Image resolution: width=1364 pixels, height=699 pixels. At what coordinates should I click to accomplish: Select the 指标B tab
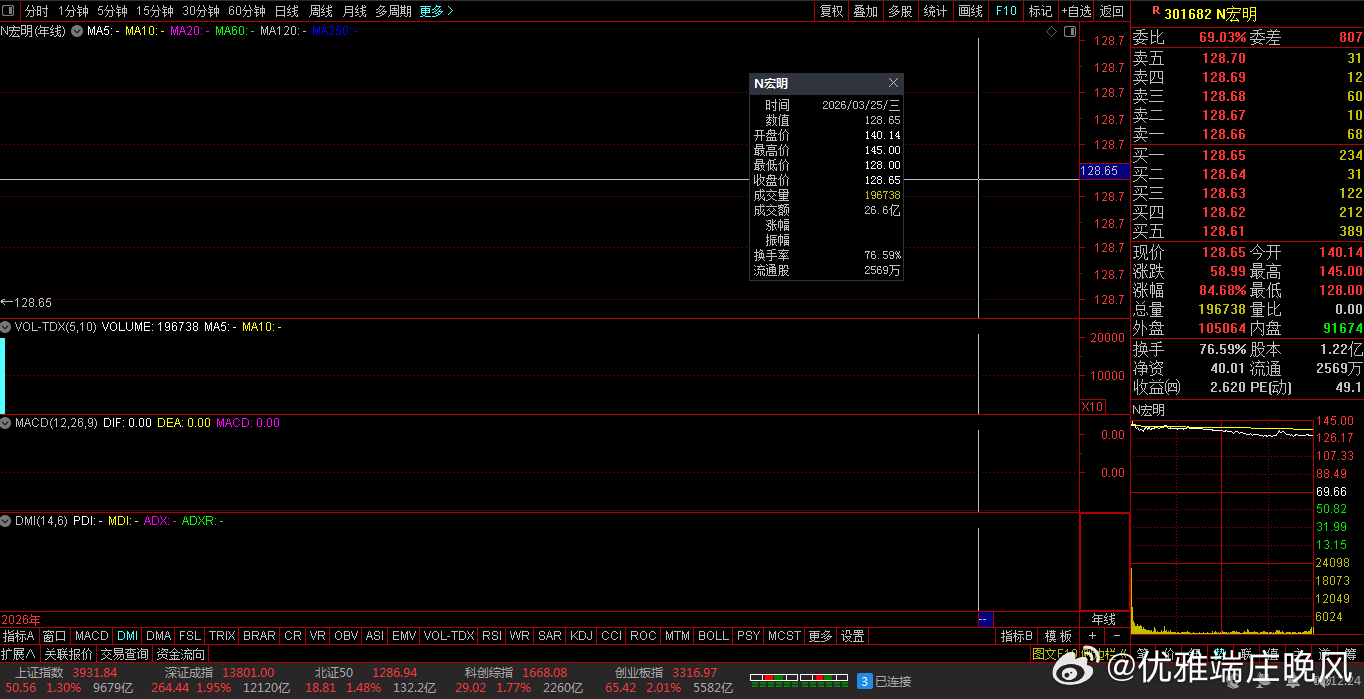pyautogui.click(x=1017, y=636)
